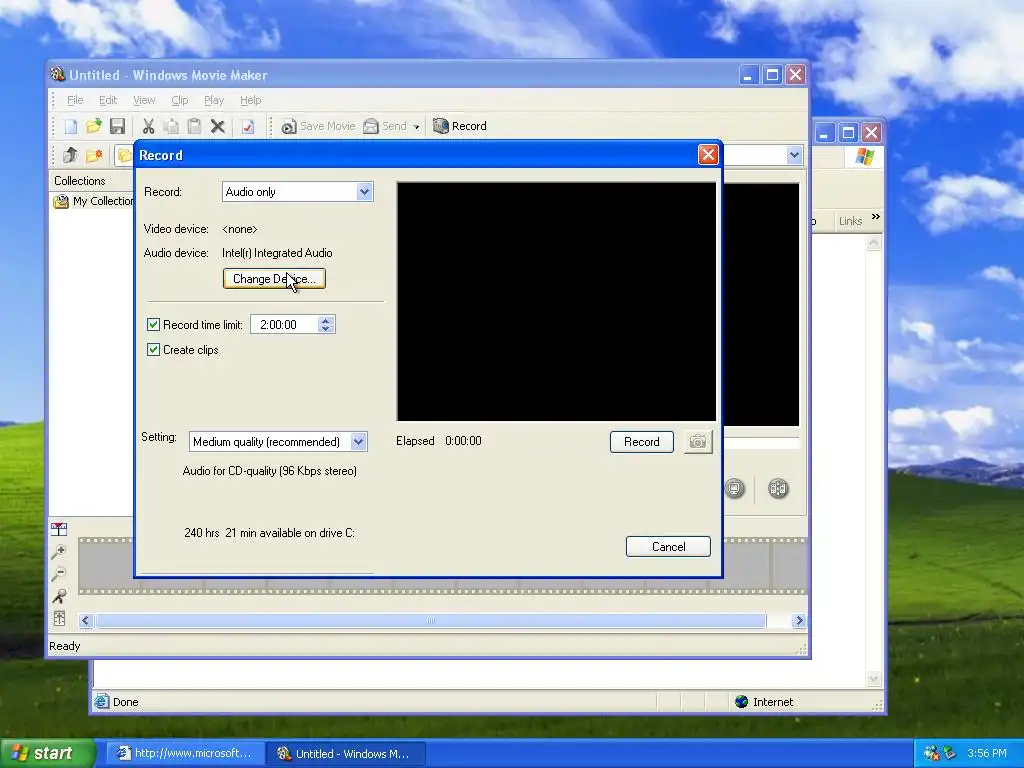This screenshot has width=1024, height=768.
Task: Click the take photo camera icon
Action: pos(697,442)
